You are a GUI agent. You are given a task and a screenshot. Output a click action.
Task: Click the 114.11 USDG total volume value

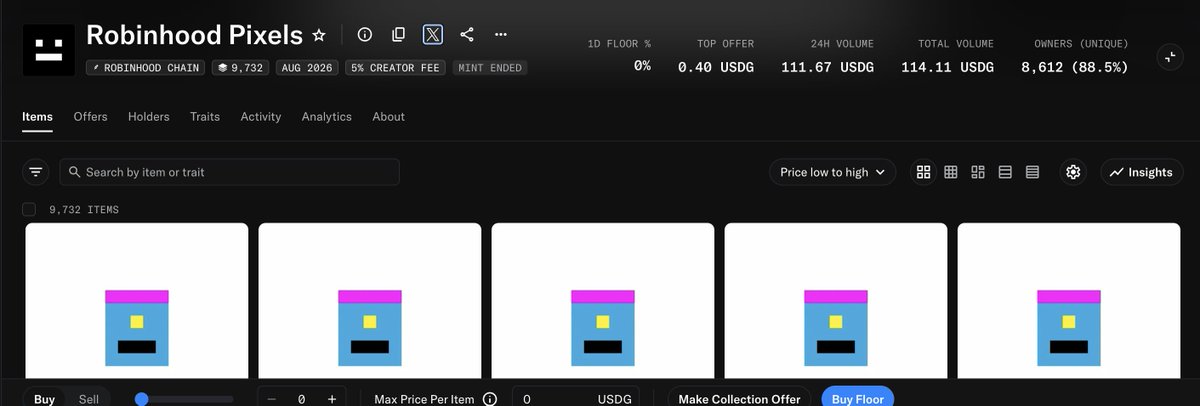tap(949, 67)
